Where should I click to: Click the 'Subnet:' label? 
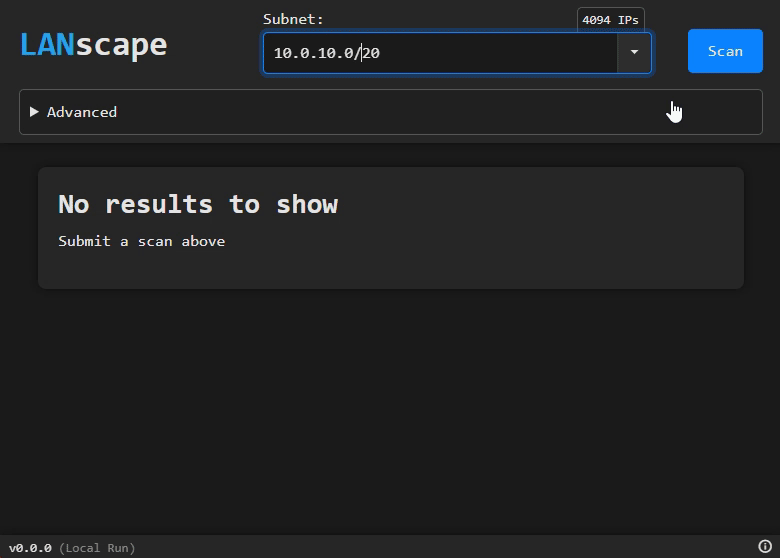[293, 19]
